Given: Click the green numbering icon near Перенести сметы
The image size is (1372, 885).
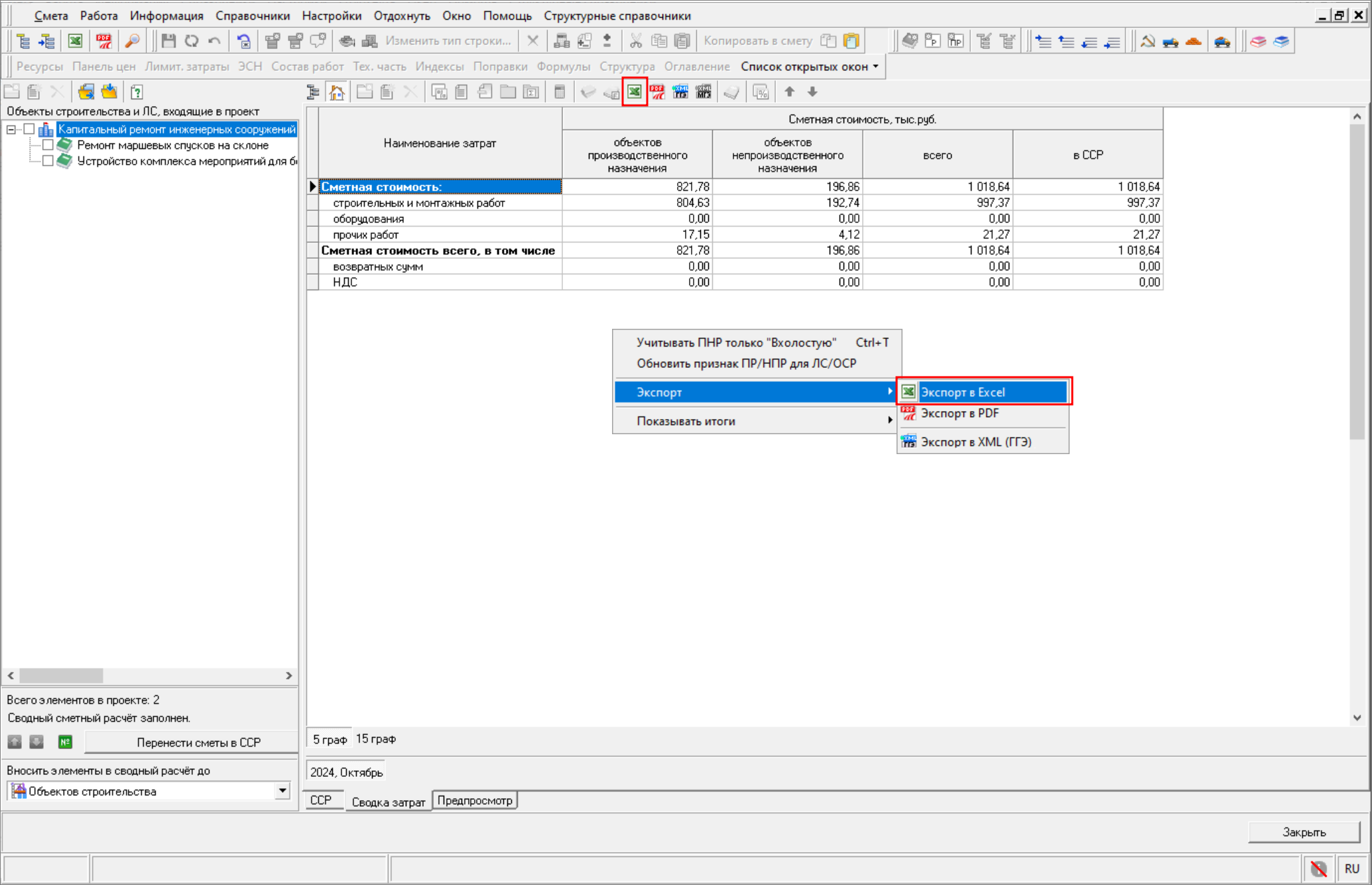Looking at the screenshot, I should [x=65, y=742].
